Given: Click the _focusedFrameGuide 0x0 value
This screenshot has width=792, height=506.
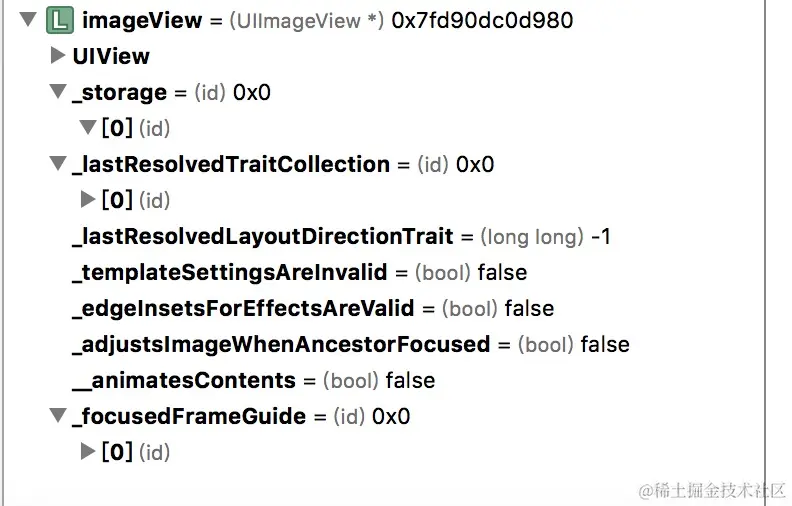Looking at the screenshot, I should 391,417.
